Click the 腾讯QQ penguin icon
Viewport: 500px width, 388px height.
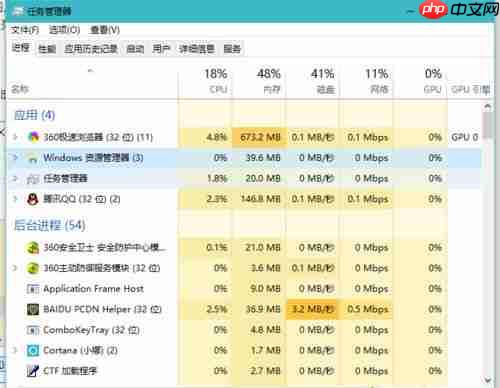pos(33,199)
